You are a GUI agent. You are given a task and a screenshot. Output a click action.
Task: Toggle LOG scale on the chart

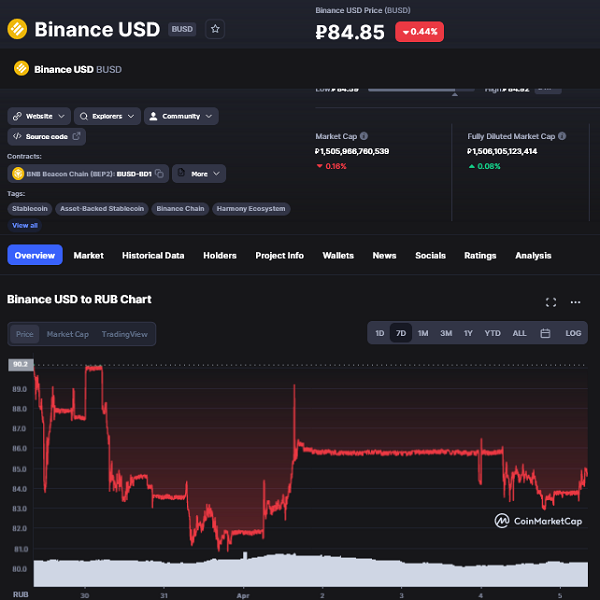click(573, 333)
